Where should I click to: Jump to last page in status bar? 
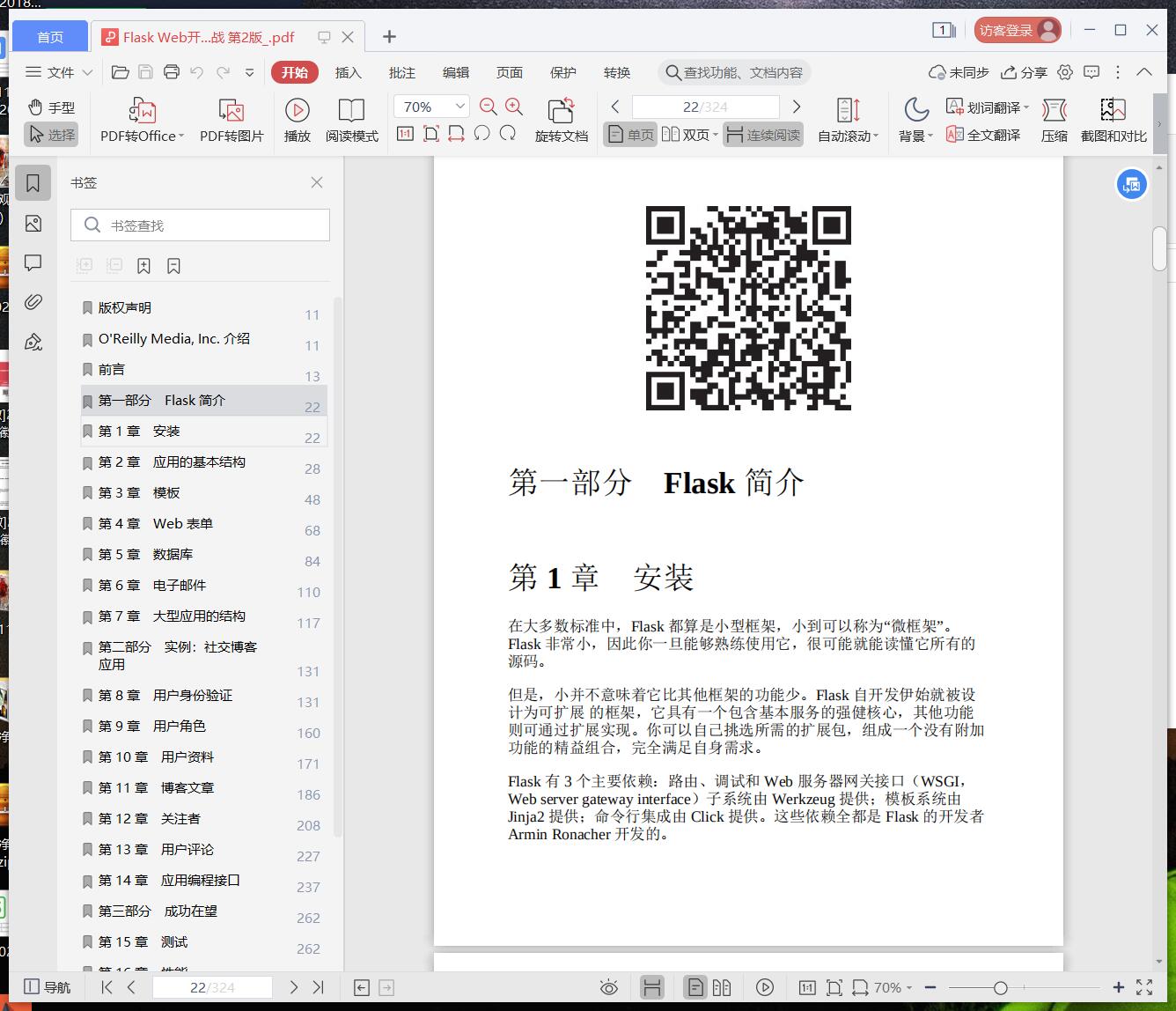pos(319,987)
